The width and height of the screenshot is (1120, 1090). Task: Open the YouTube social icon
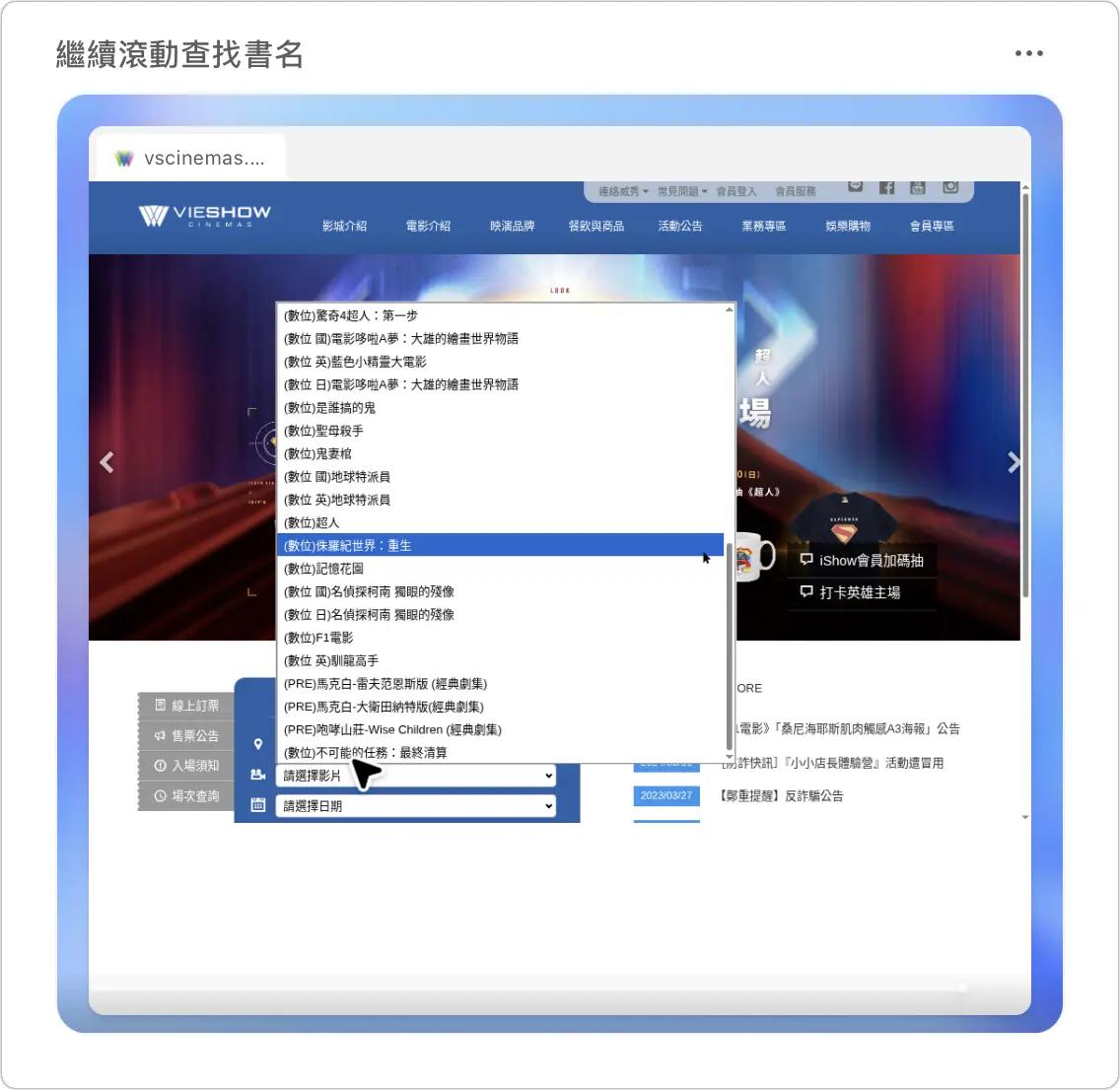coord(918,187)
